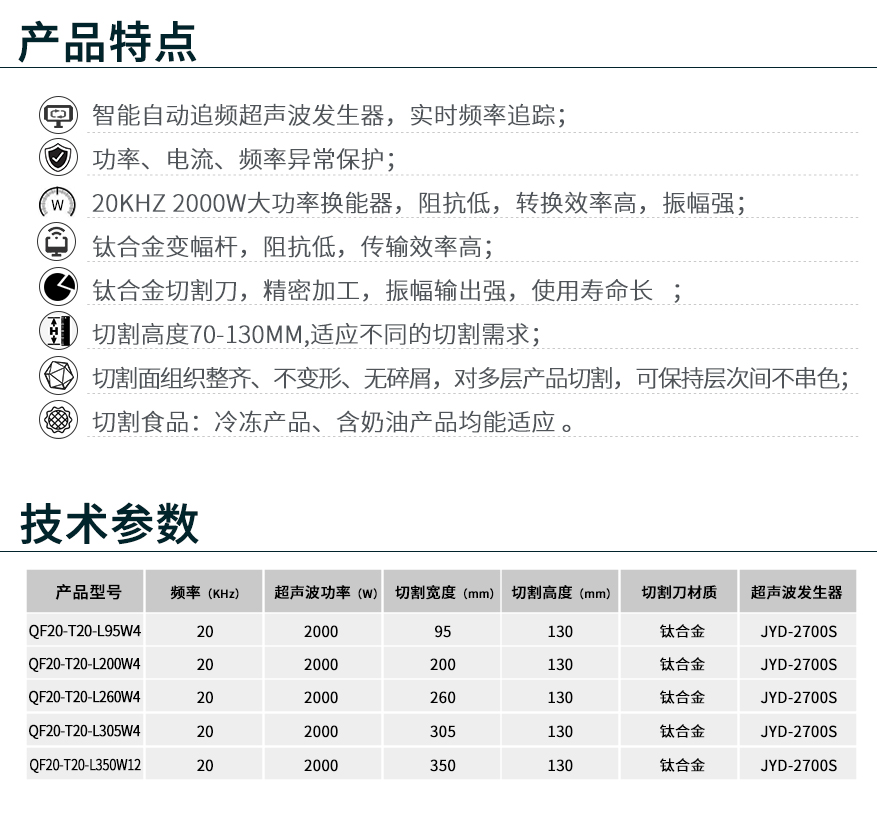Click the 超声波发生器 column header
This screenshot has width=877, height=813.
click(x=797, y=592)
